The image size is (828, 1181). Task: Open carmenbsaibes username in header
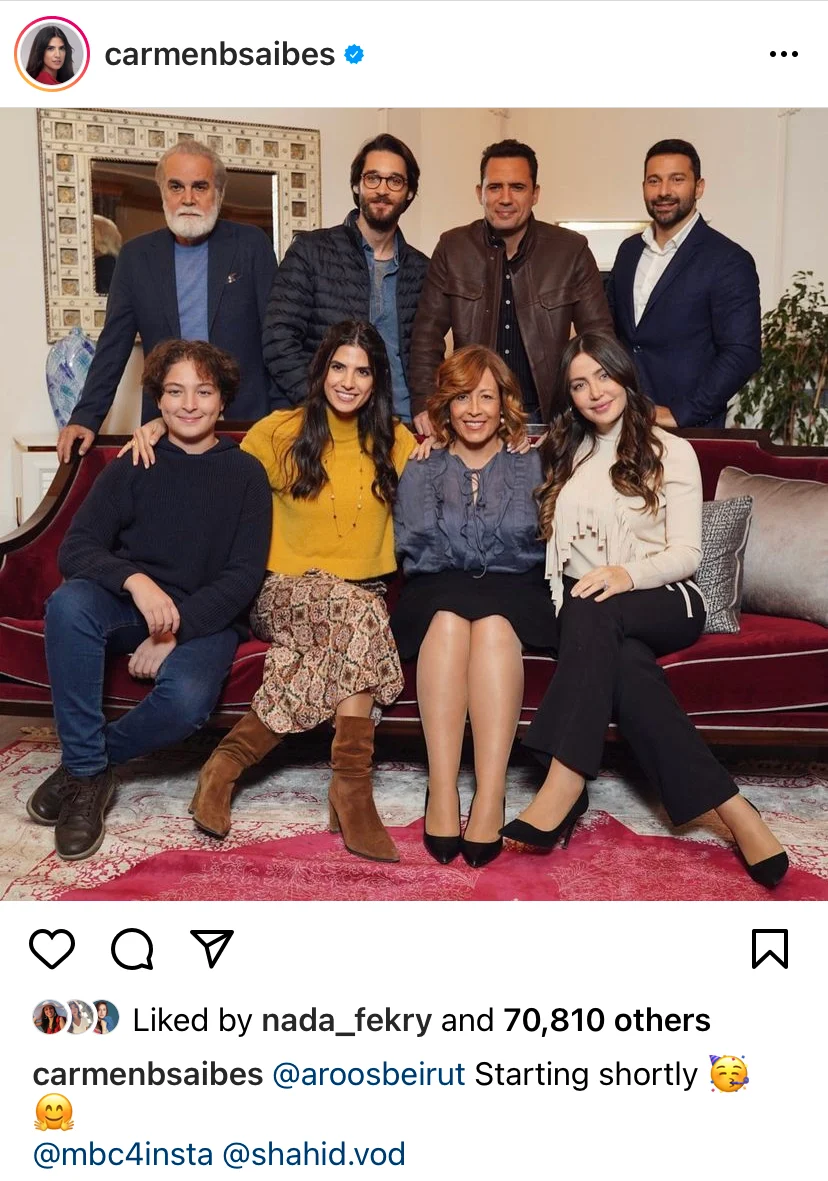point(220,54)
